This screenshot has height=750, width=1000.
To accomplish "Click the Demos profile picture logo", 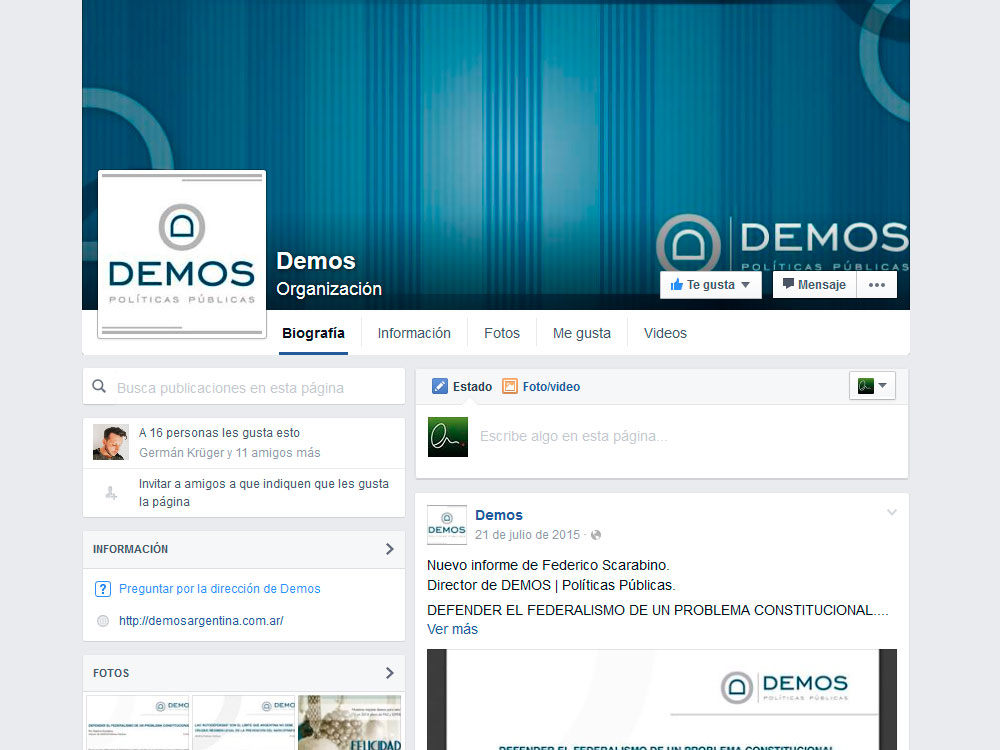I will click(182, 254).
